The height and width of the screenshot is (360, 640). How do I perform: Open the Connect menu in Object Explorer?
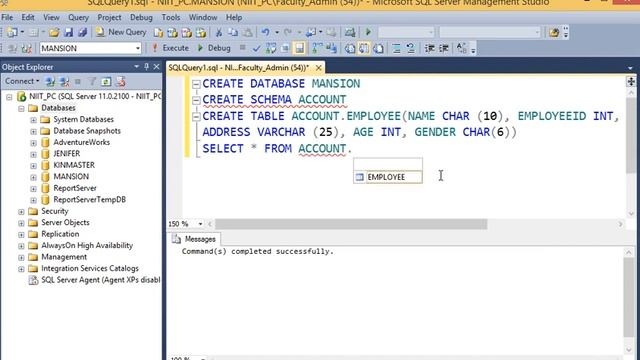coord(22,81)
